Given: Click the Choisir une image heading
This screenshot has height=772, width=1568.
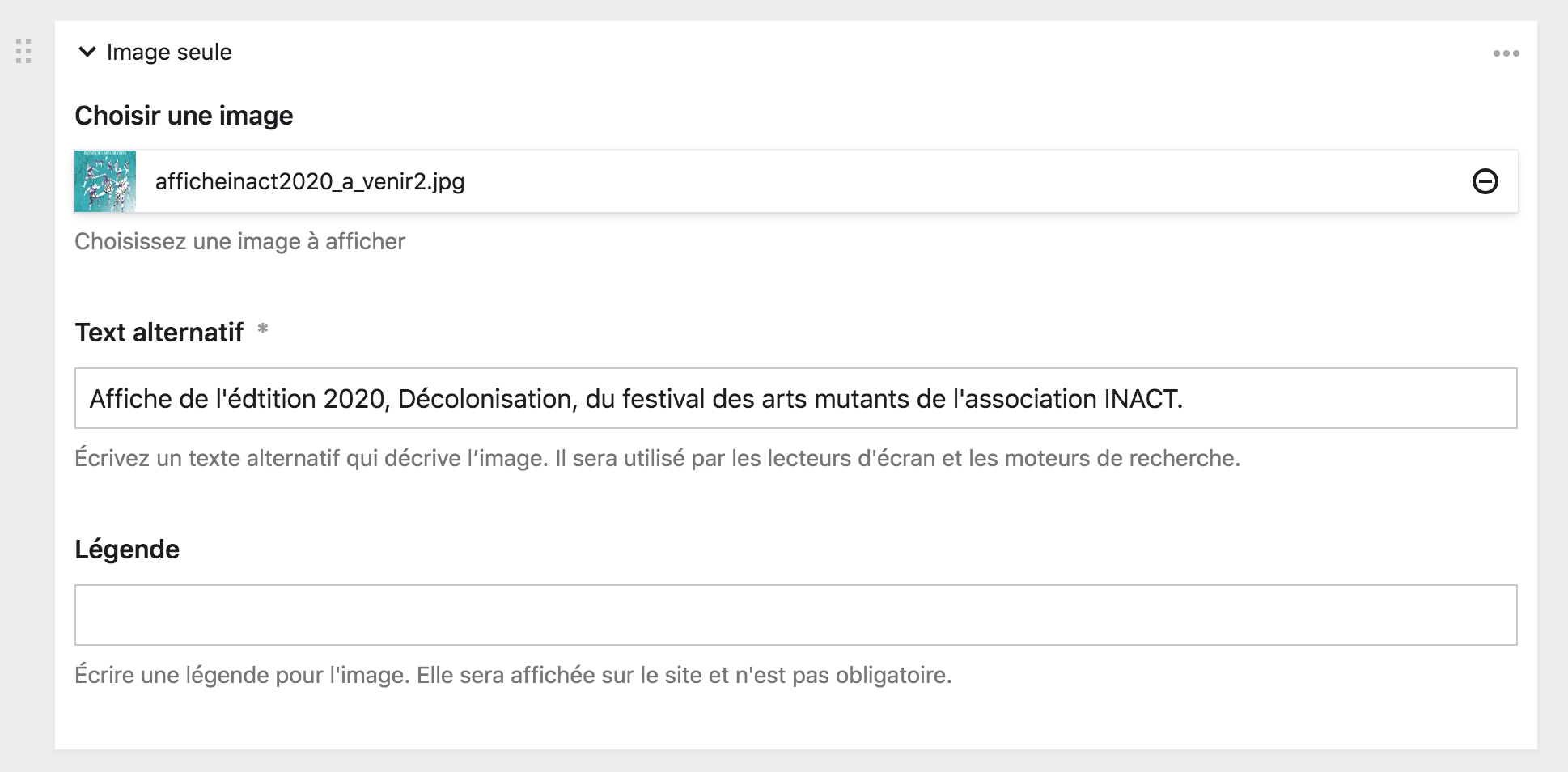Looking at the screenshot, I should click(184, 115).
